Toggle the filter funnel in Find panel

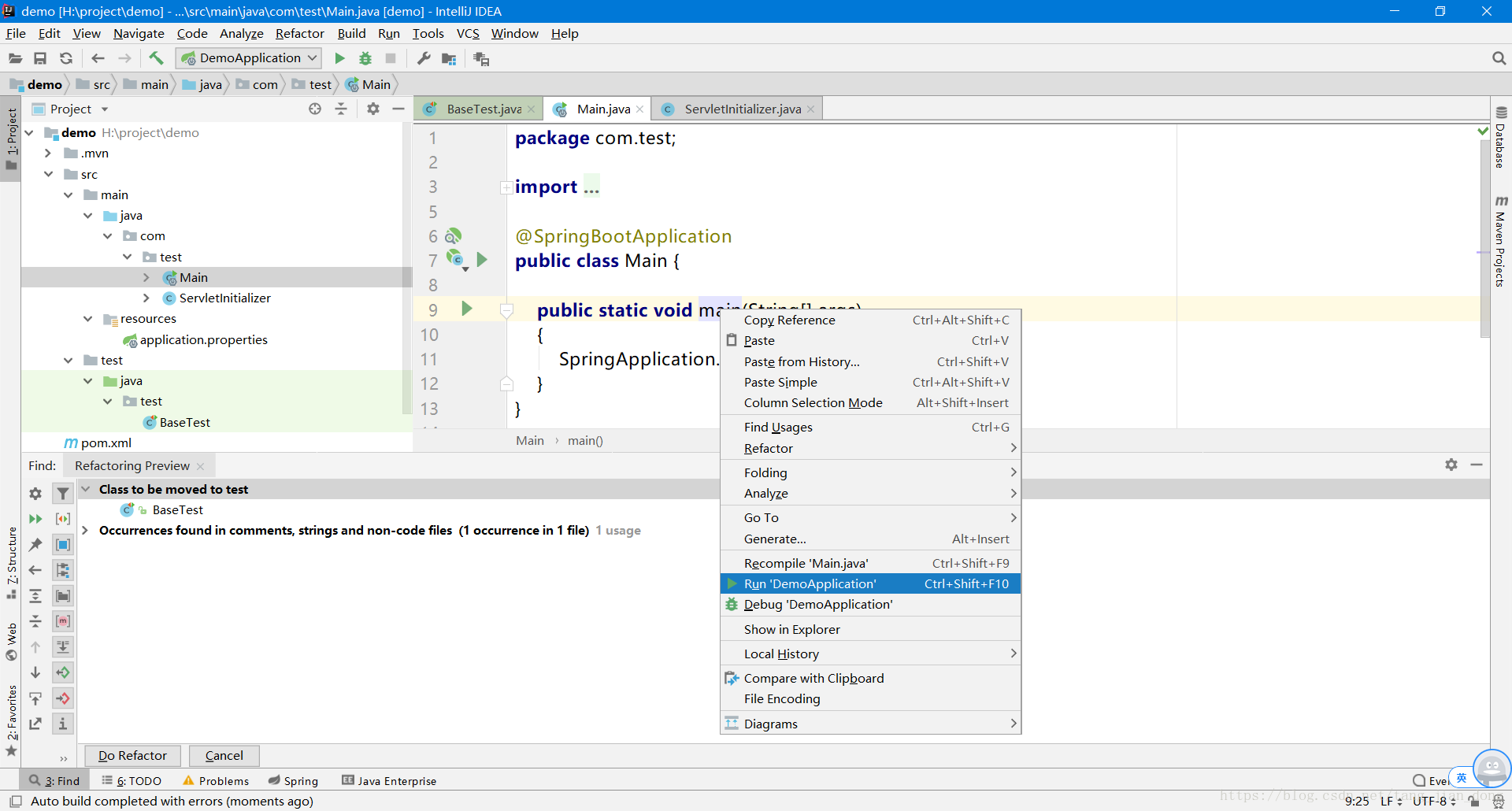tap(63, 494)
